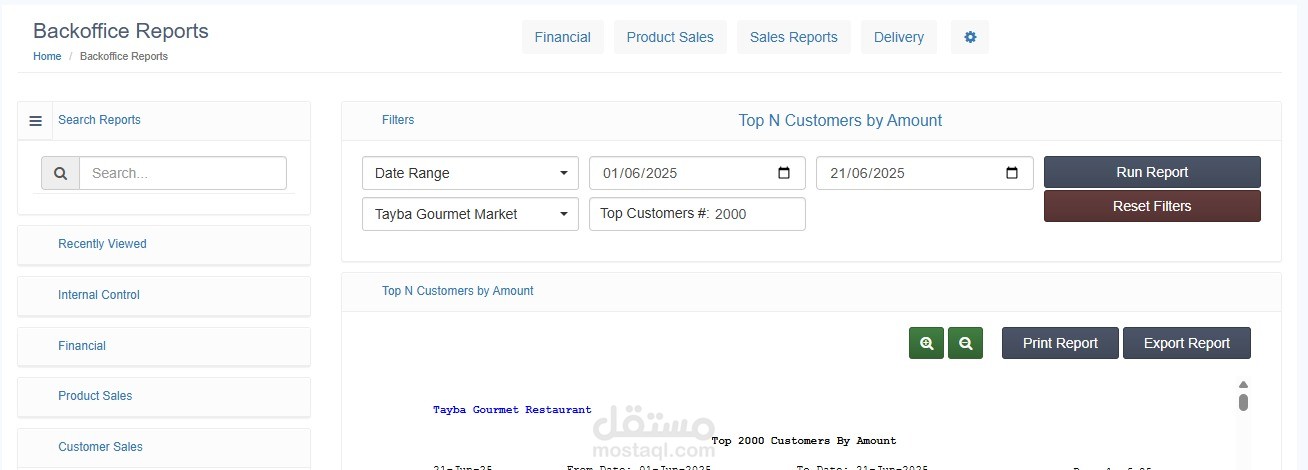Click the Backoffice Reports page title
Screen dimensions: 1308x470
point(121,31)
